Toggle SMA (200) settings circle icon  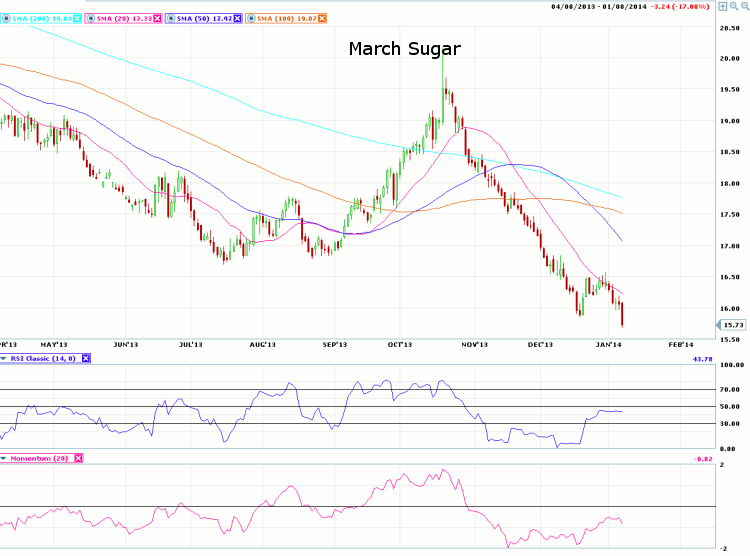pos(4,18)
